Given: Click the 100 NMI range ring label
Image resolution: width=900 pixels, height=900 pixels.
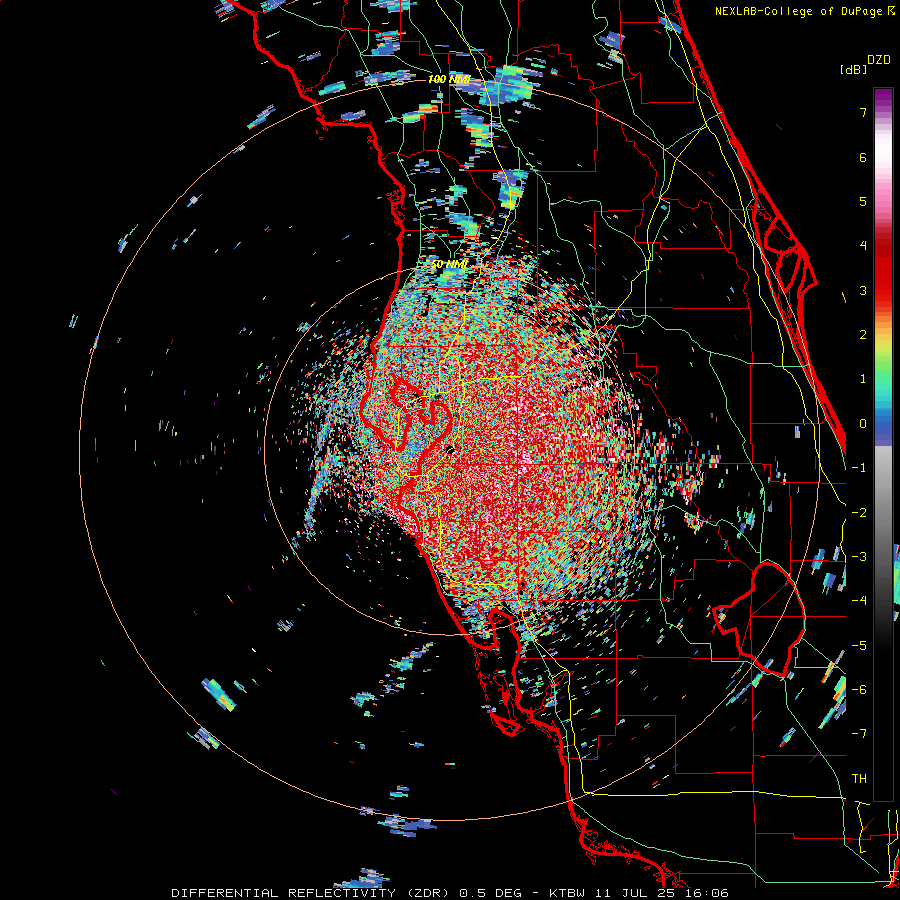Looking at the screenshot, I should [x=449, y=79].
